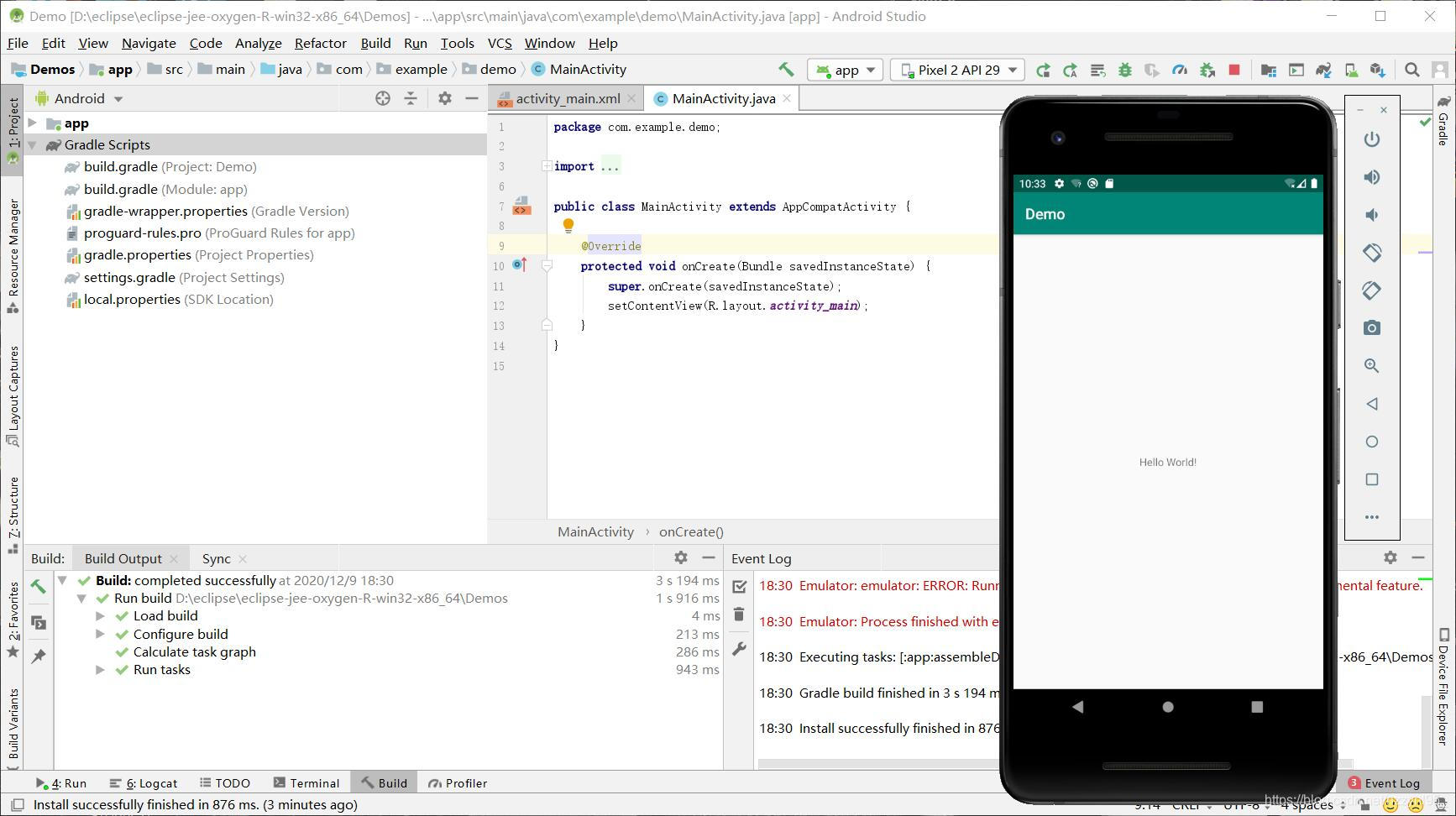Open the Refactor menu
The height and width of the screenshot is (816, 1456).
320,43
